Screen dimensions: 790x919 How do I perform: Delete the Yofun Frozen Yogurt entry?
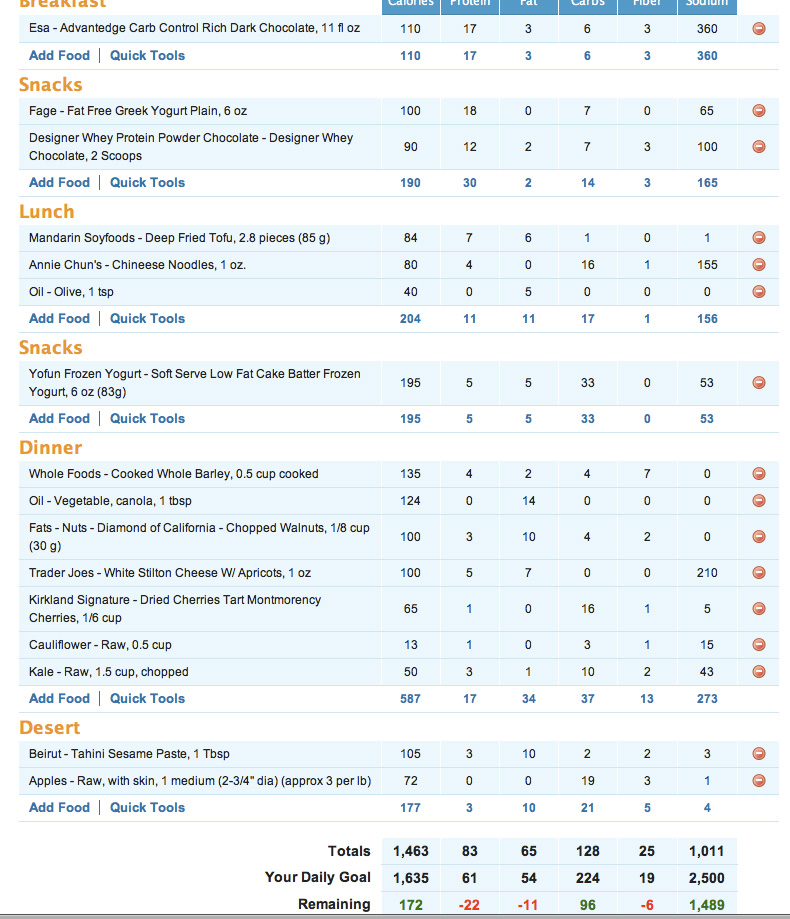click(758, 382)
